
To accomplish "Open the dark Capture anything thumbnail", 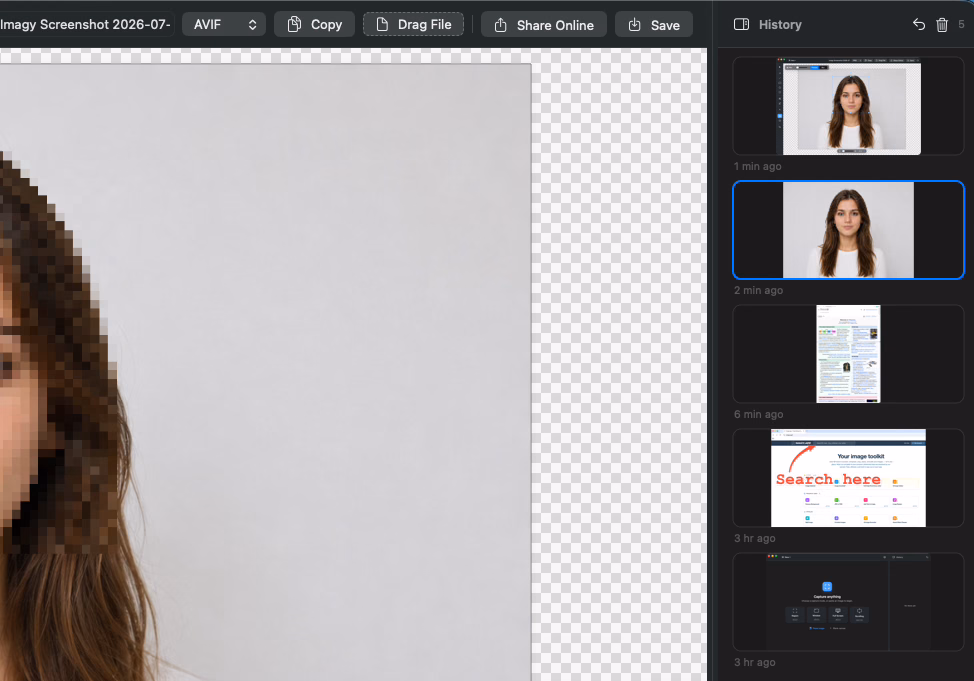I will [848, 602].
